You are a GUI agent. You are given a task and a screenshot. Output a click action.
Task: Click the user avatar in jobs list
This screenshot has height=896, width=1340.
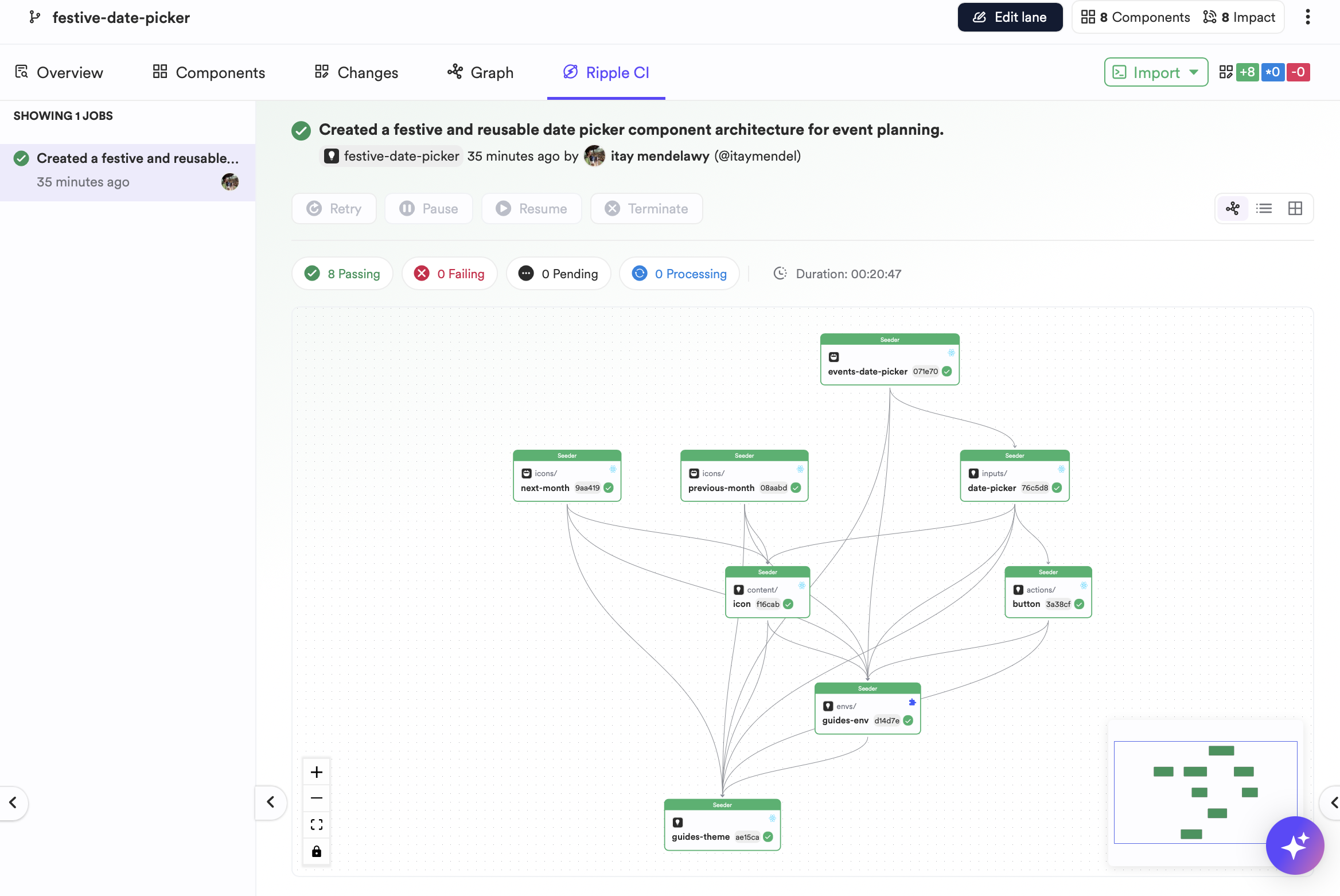coord(229,182)
